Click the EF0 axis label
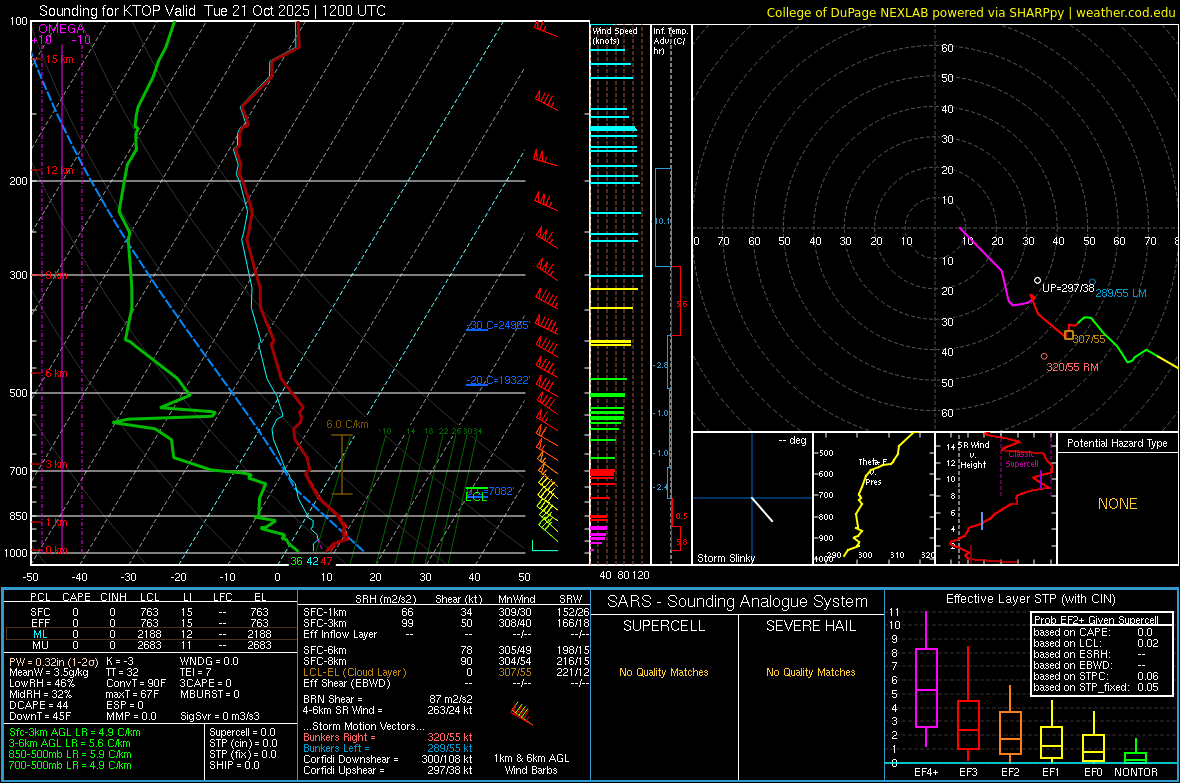Screen dimensions: 1180x783 (1093, 772)
